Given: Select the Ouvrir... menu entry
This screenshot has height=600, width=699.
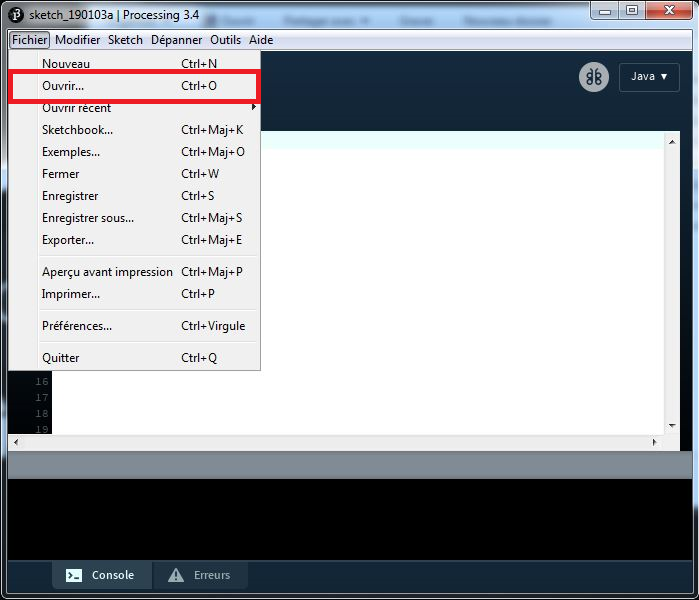Looking at the screenshot, I should [x=134, y=86].
